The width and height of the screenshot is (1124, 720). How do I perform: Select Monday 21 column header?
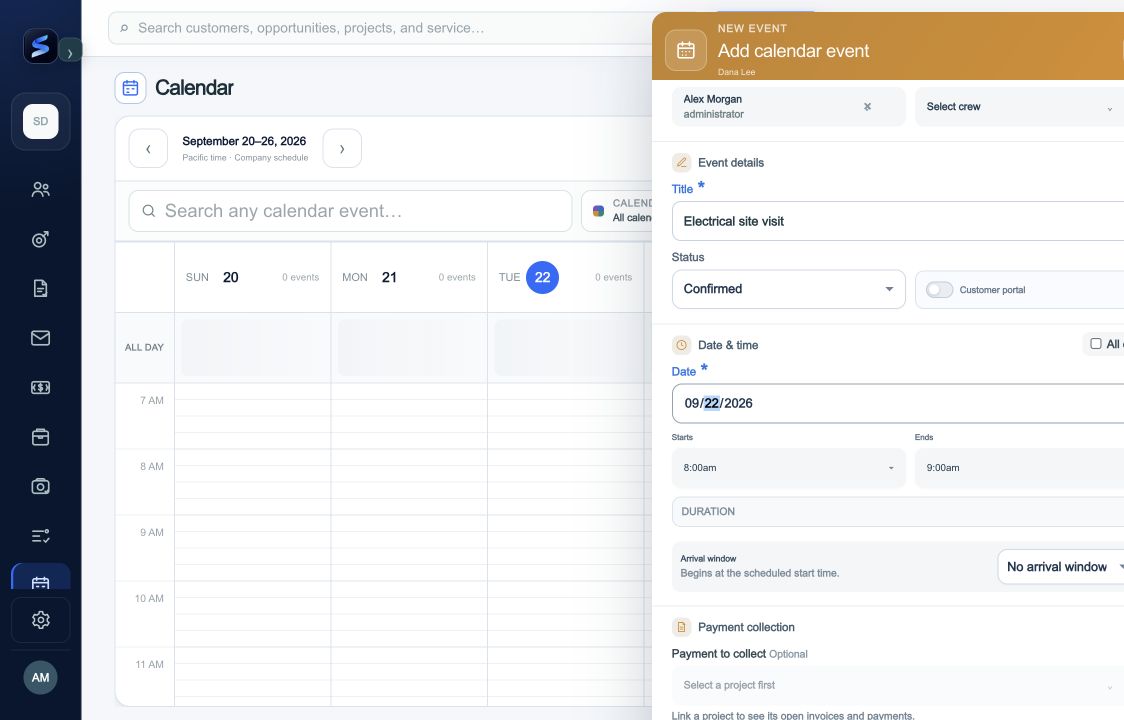(x=409, y=278)
